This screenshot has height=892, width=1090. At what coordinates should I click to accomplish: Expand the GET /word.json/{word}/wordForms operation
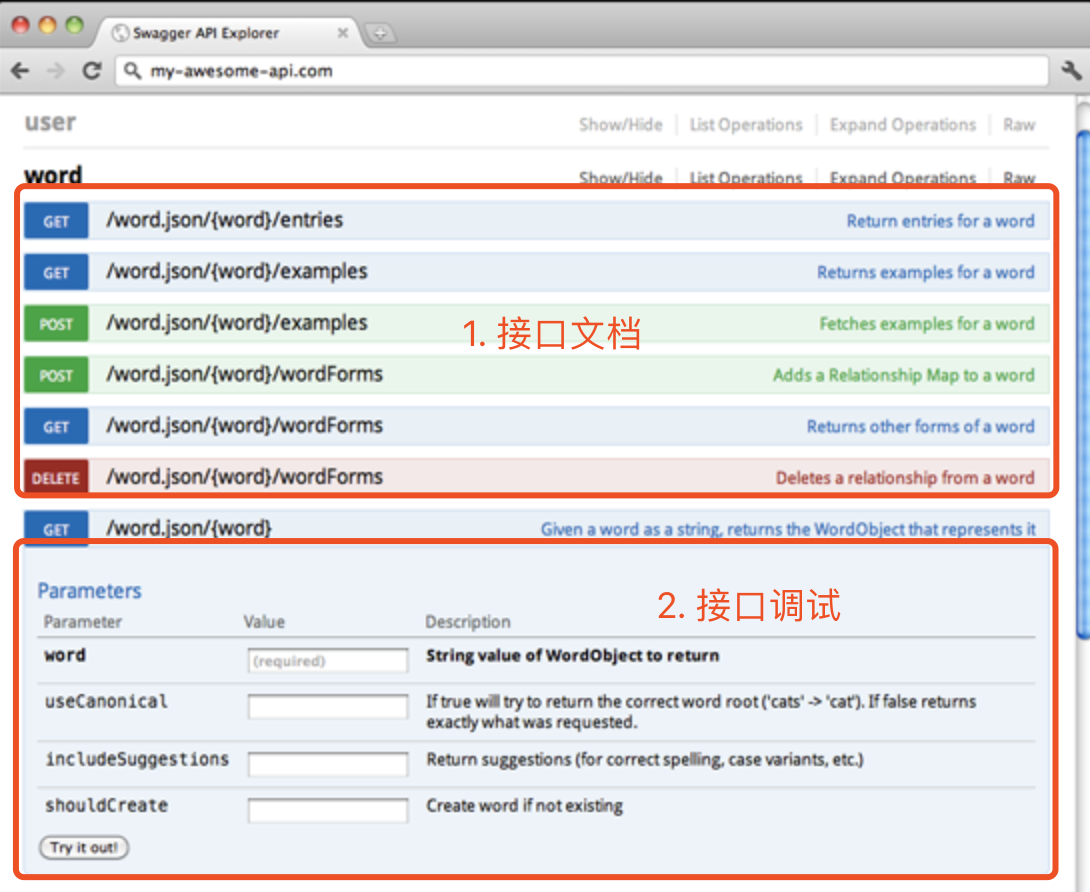click(x=244, y=426)
